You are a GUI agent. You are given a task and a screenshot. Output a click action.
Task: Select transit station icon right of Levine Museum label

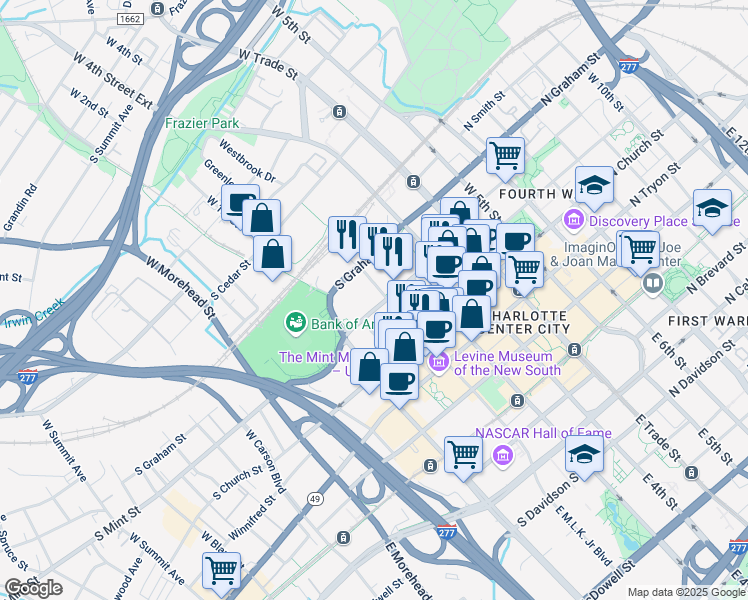pos(574,350)
